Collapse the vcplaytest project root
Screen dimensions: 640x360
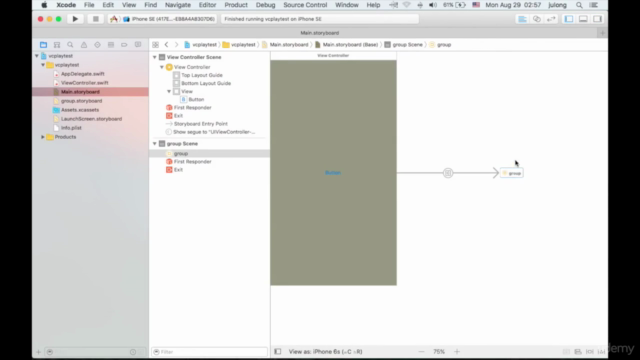point(37,56)
